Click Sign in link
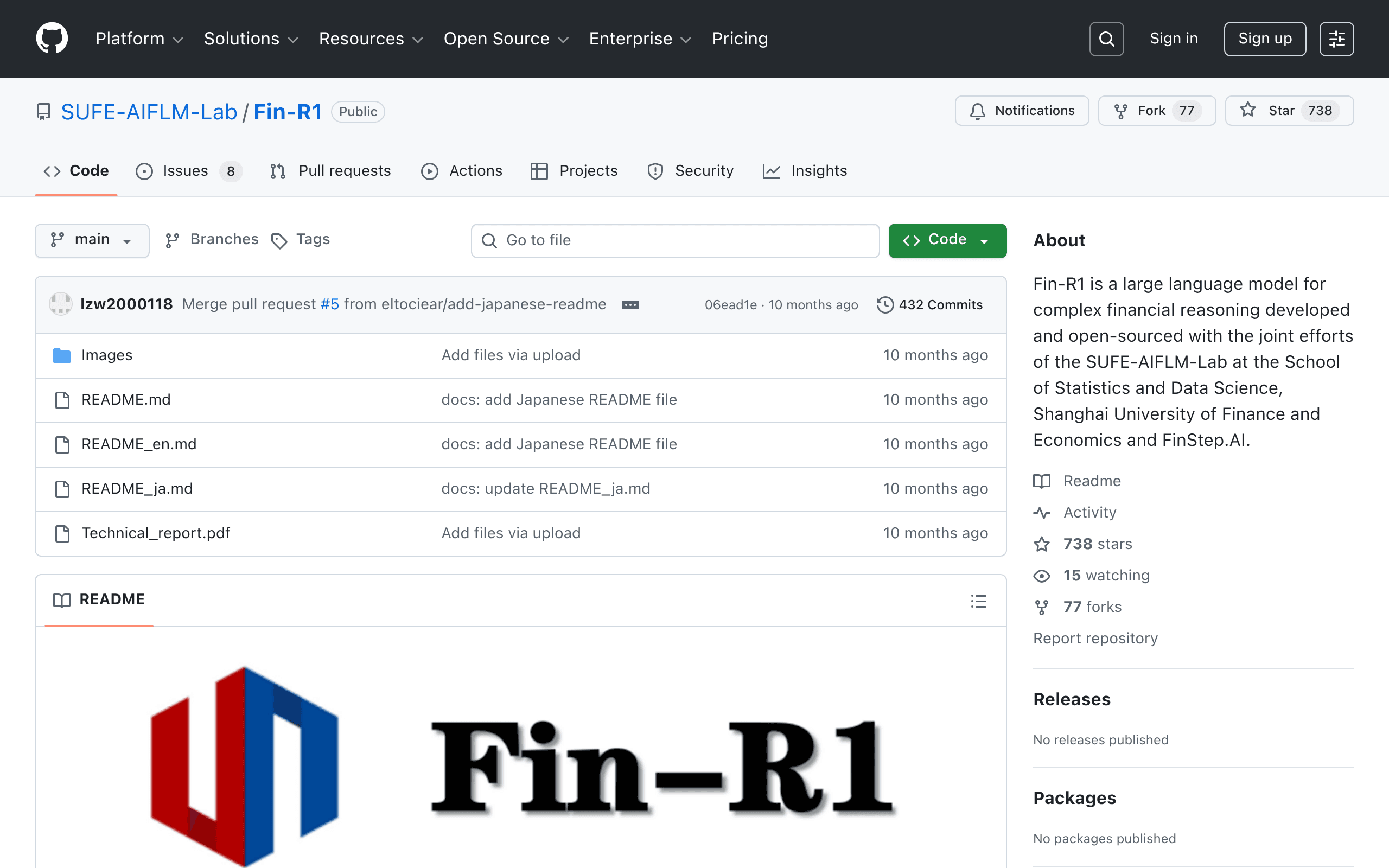Image resolution: width=1389 pixels, height=868 pixels. [1174, 39]
